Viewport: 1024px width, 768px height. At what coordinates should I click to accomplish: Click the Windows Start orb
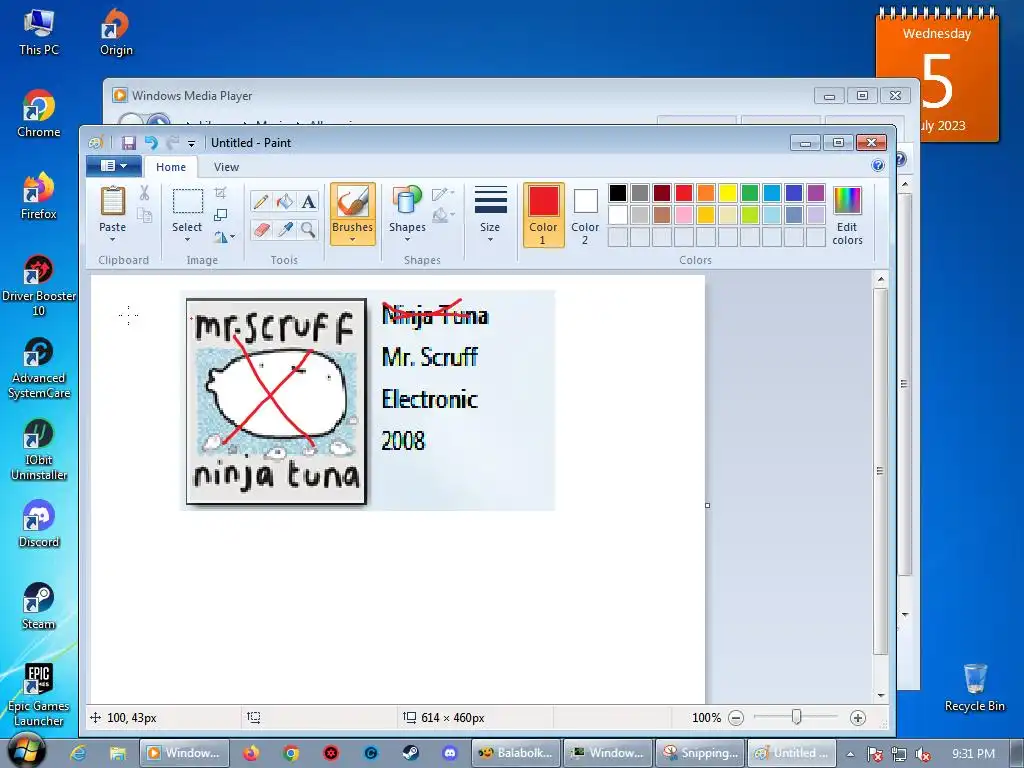click(26, 751)
